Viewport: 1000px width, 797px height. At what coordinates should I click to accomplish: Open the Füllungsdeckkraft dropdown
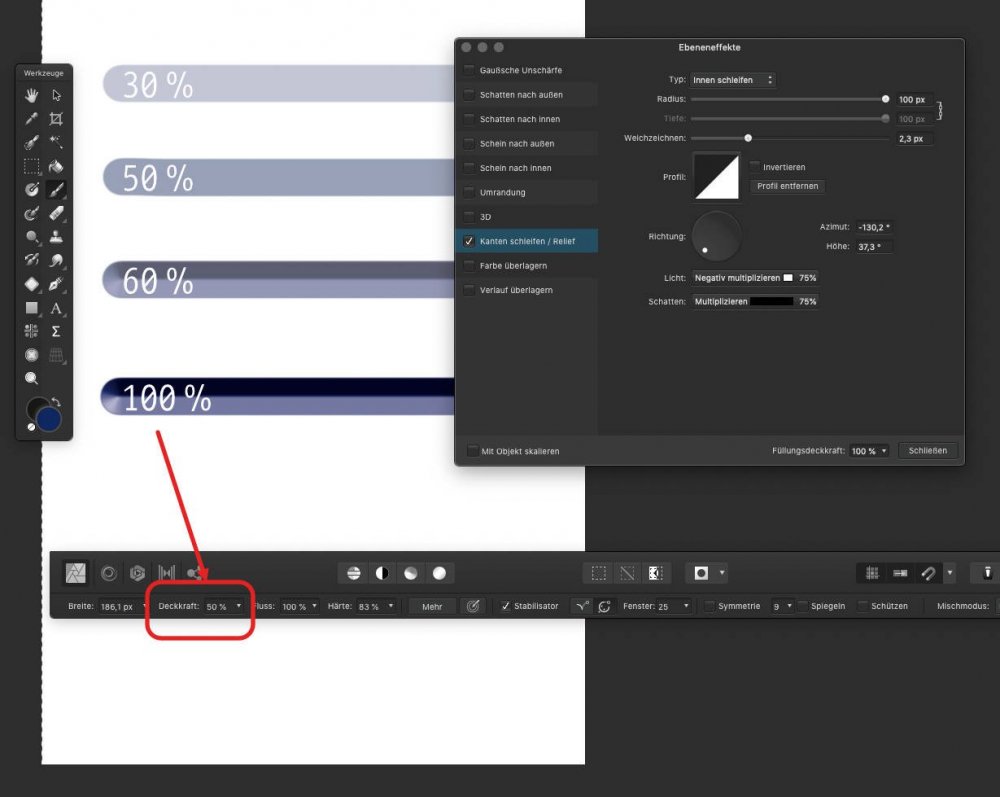(x=869, y=450)
